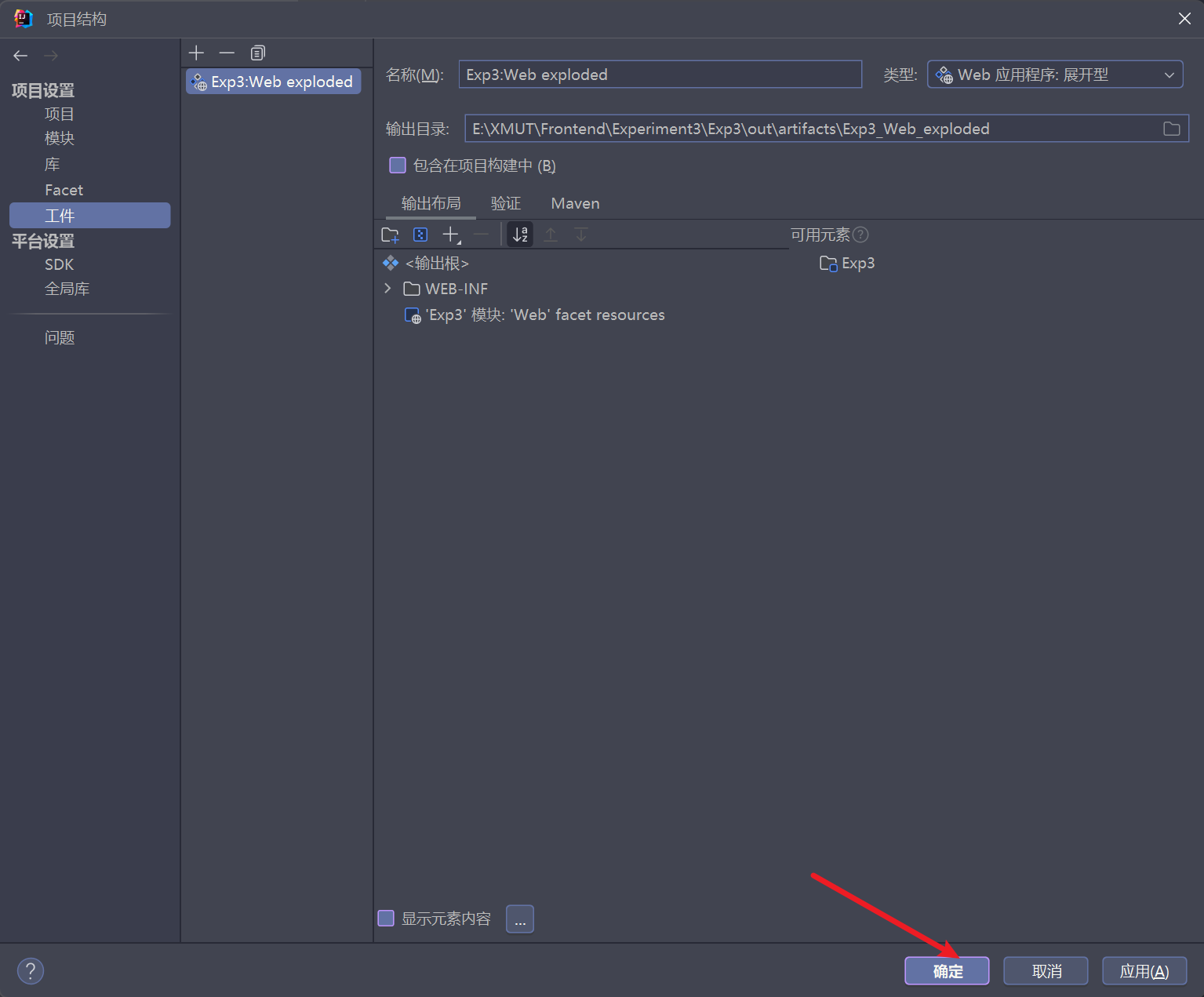
Task: Remove element in output layout toolbar
Action: [481, 235]
